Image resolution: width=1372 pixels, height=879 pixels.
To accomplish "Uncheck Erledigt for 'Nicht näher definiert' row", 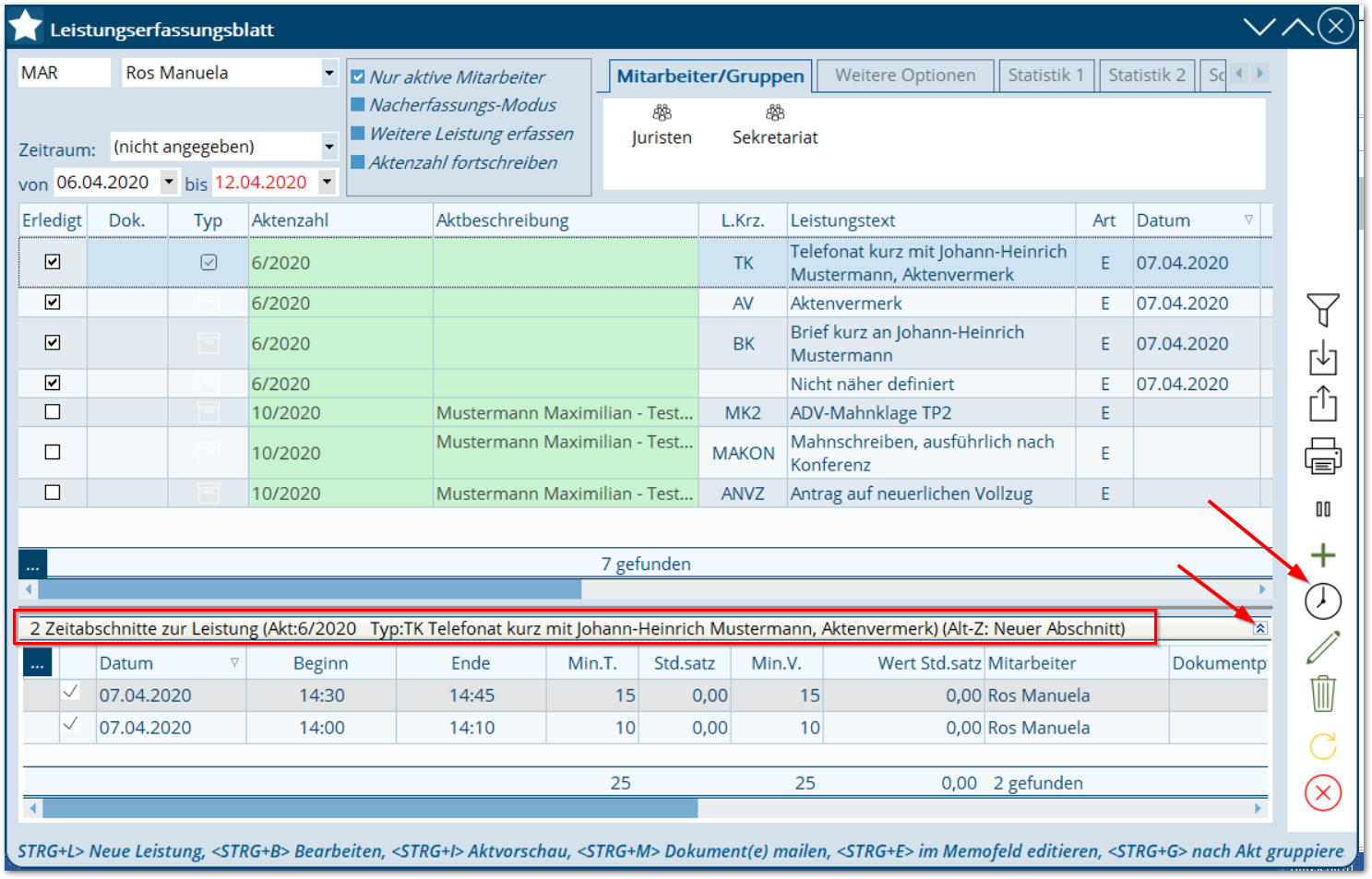I will point(53,383).
